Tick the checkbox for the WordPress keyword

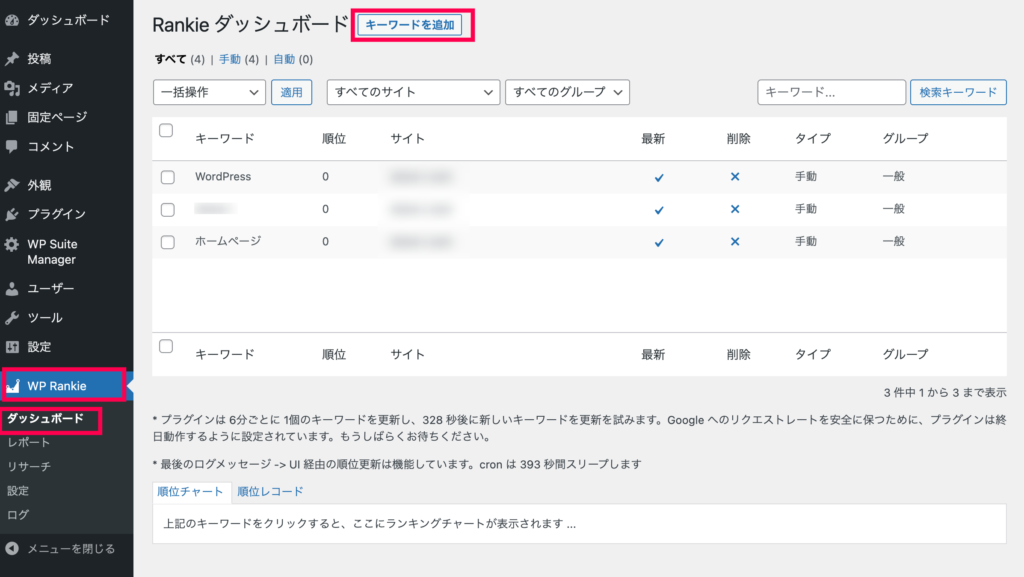pos(168,177)
